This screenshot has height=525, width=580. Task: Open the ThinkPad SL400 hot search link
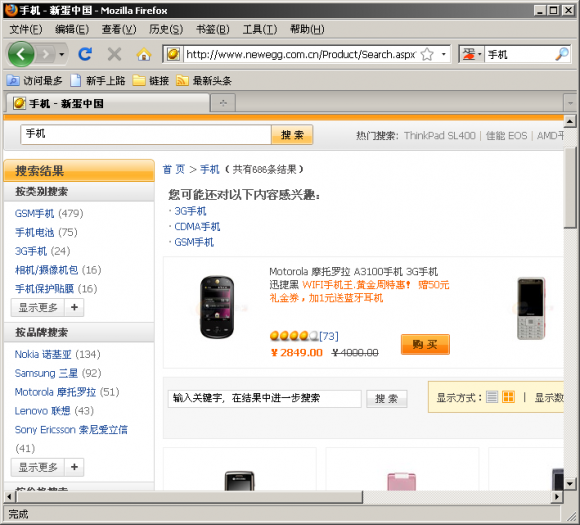[x=439, y=136]
